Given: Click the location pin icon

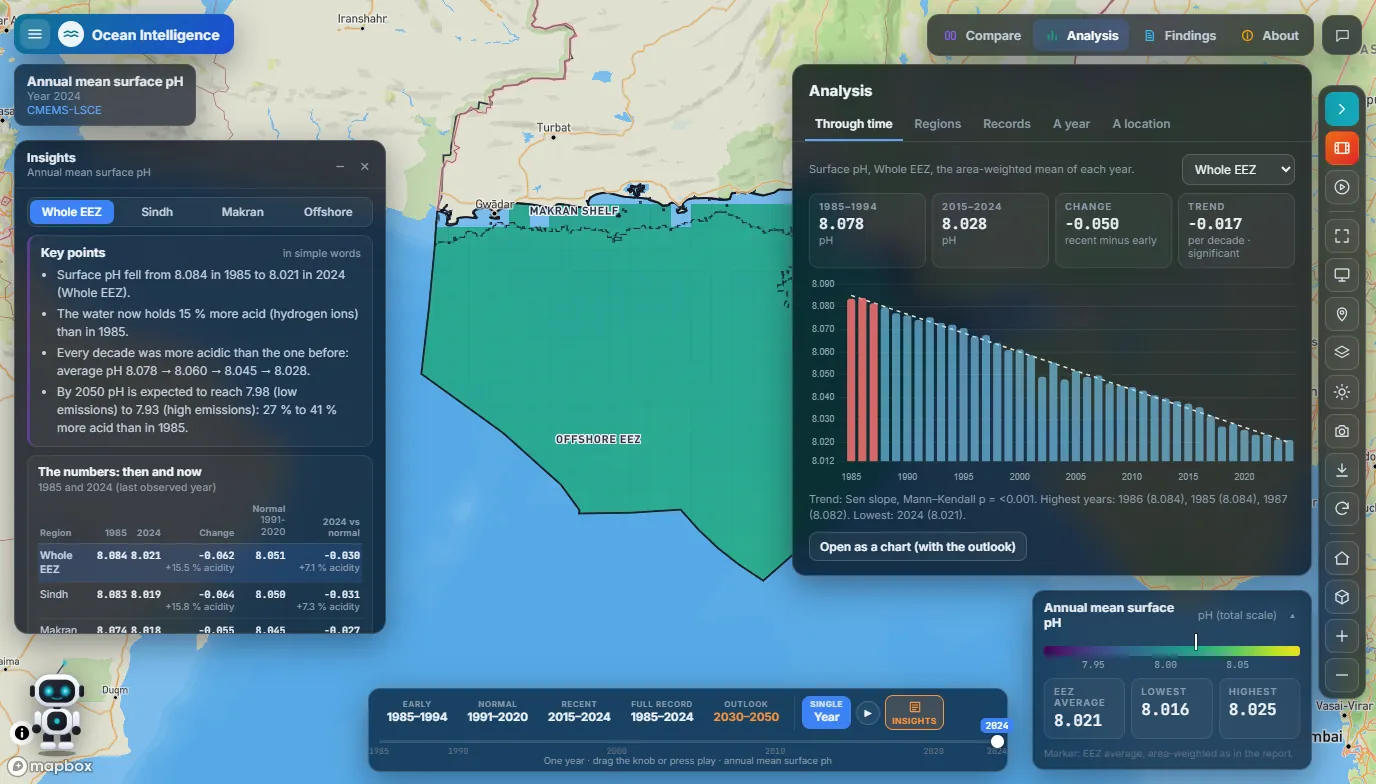Looking at the screenshot, I should click(x=1342, y=314).
